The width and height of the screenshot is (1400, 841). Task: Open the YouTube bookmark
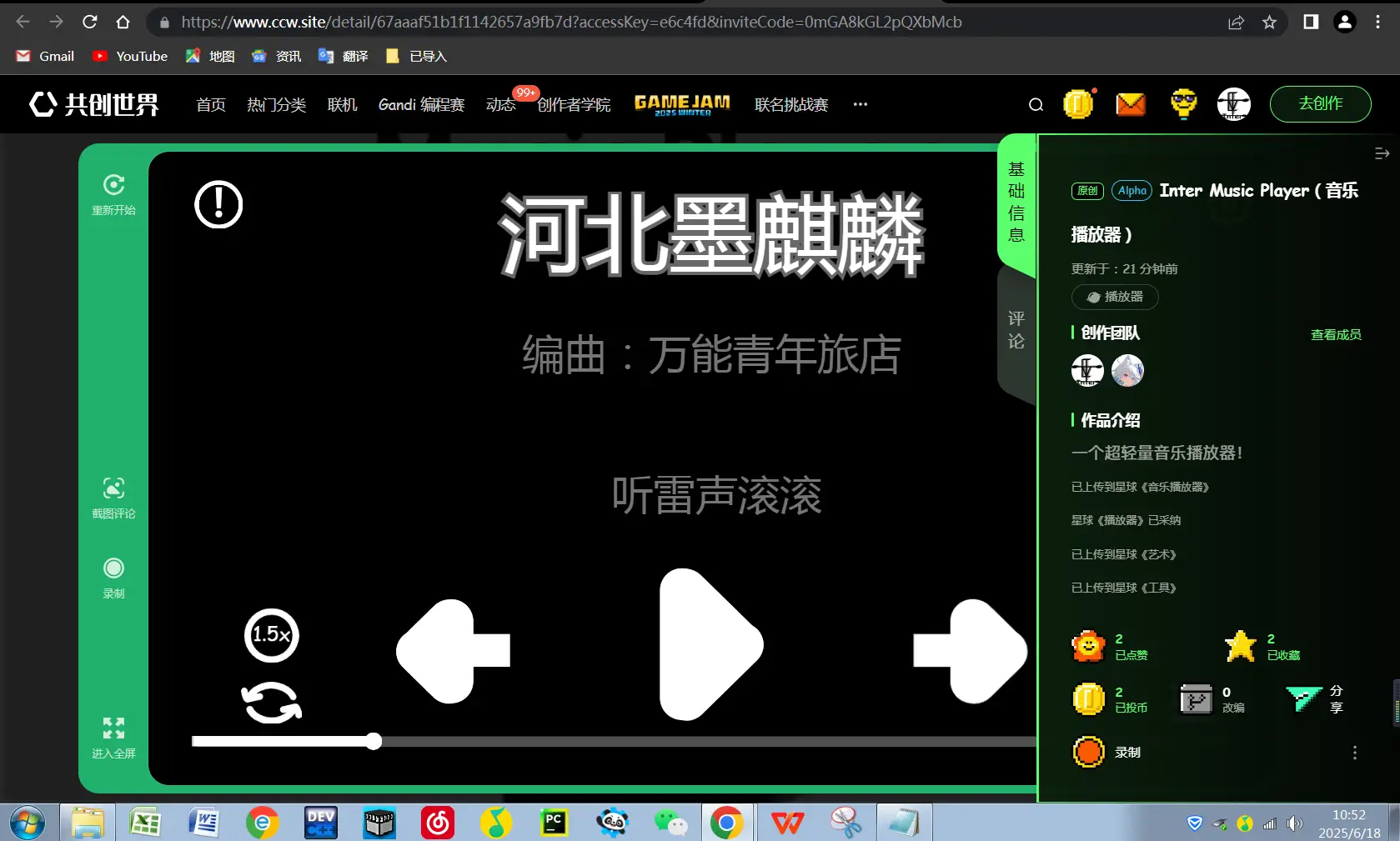click(130, 56)
